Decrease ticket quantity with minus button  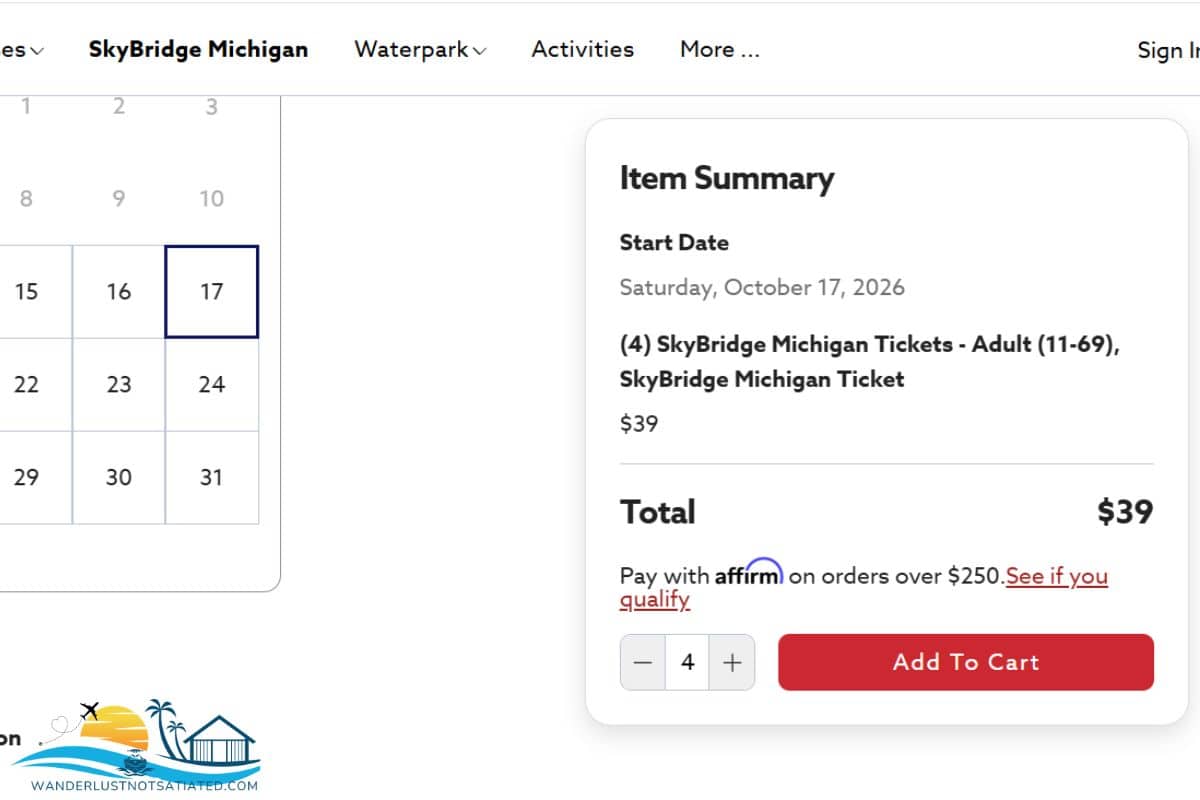[x=643, y=662]
